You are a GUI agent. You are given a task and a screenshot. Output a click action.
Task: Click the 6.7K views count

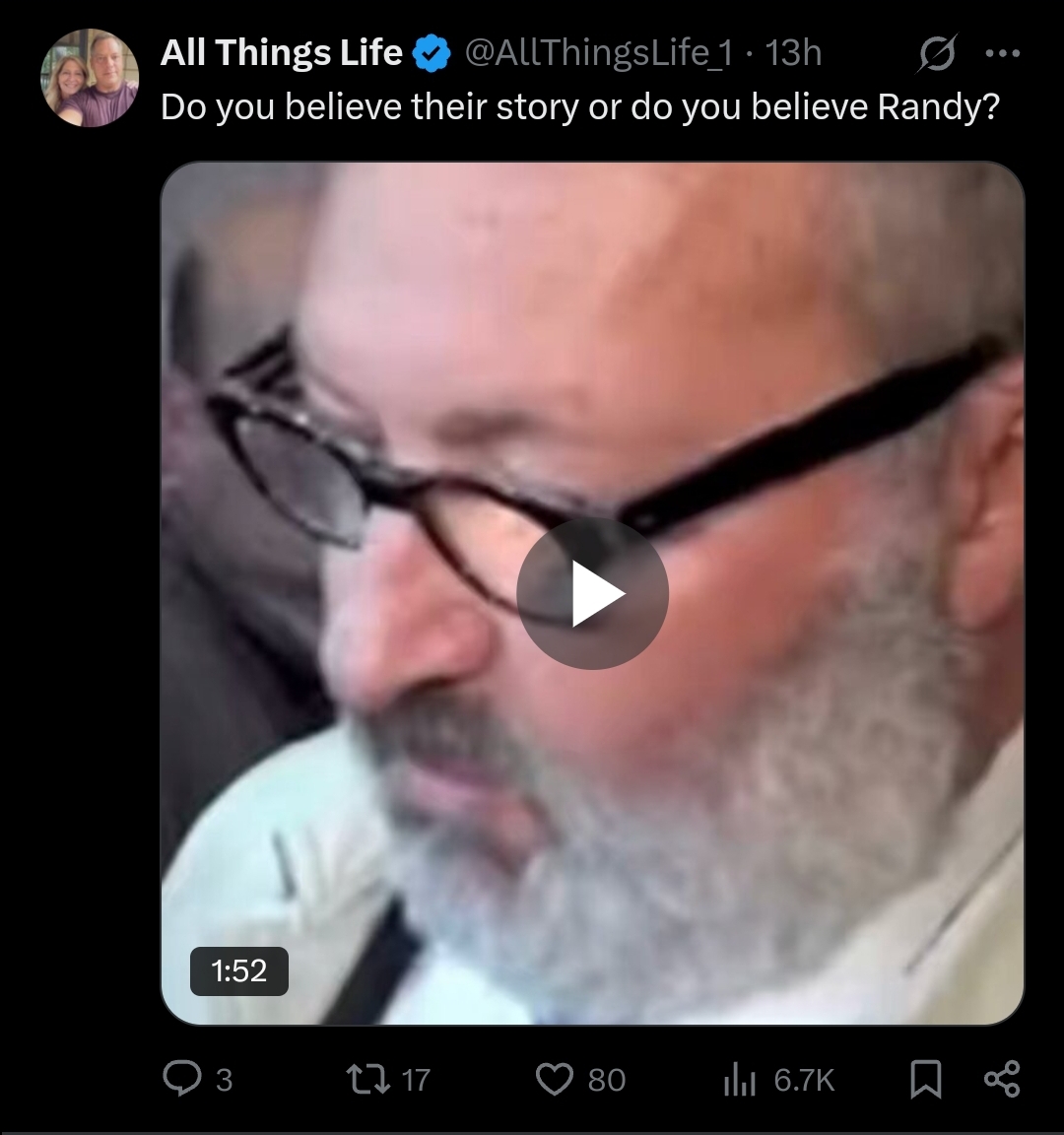[x=804, y=1080]
